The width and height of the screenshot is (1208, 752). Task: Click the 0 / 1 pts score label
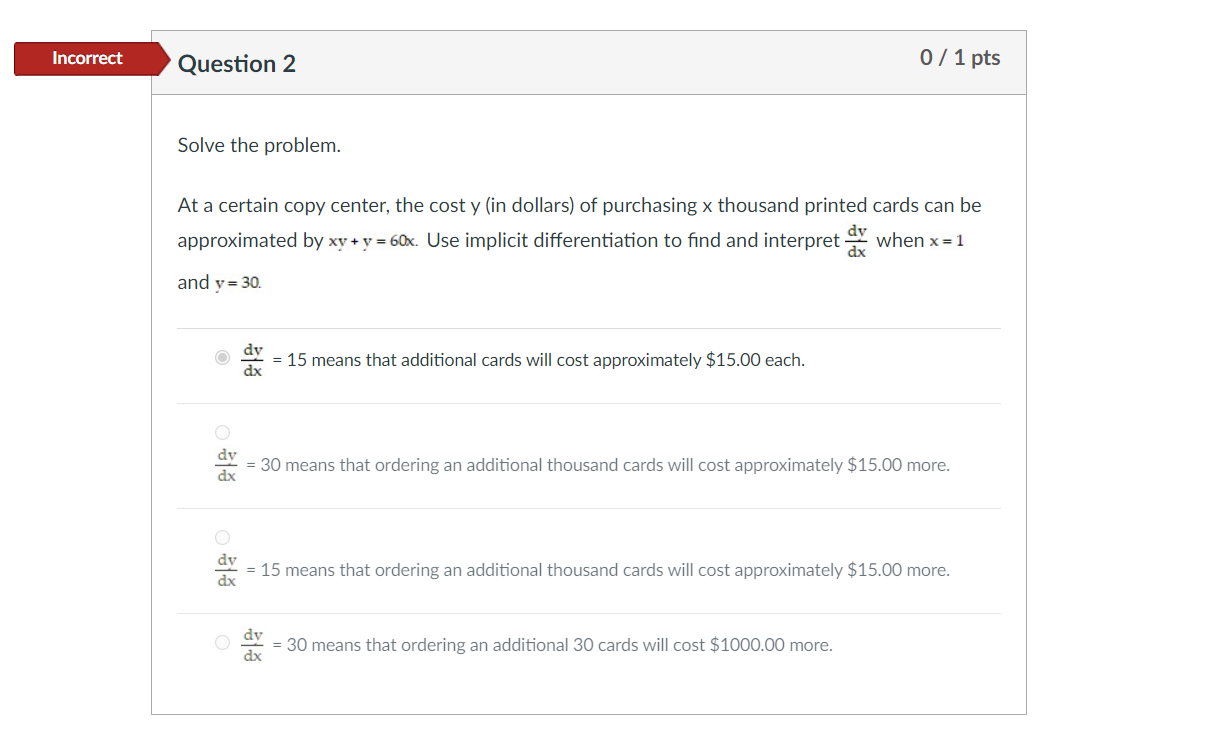coord(960,57)
